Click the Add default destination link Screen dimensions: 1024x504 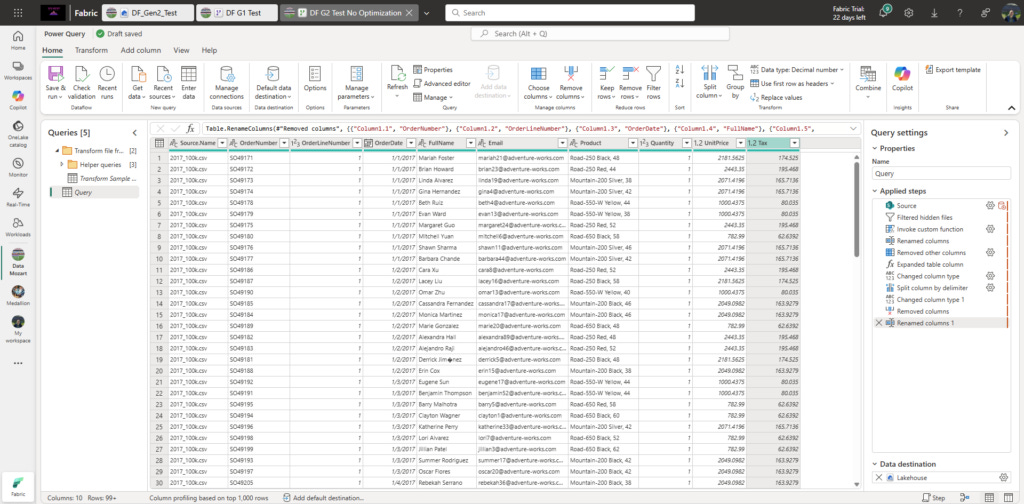click(325, 497)
